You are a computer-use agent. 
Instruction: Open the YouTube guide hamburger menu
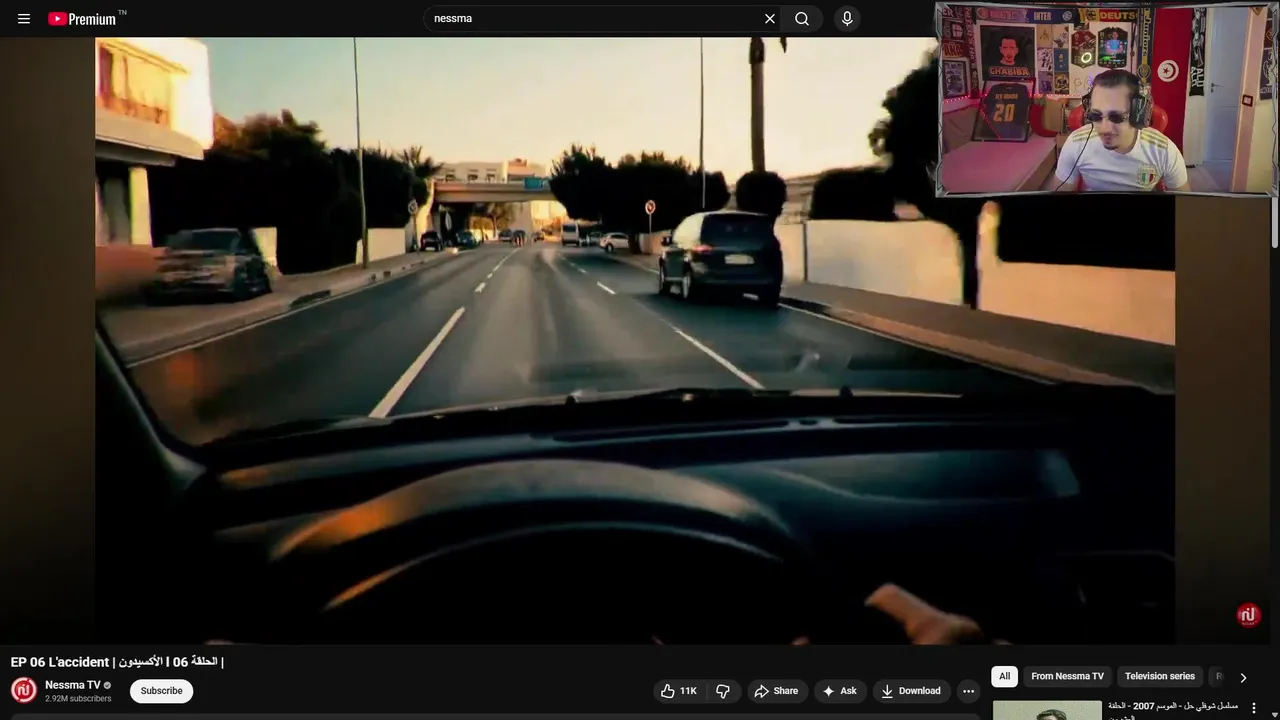(x=24, y=19)
